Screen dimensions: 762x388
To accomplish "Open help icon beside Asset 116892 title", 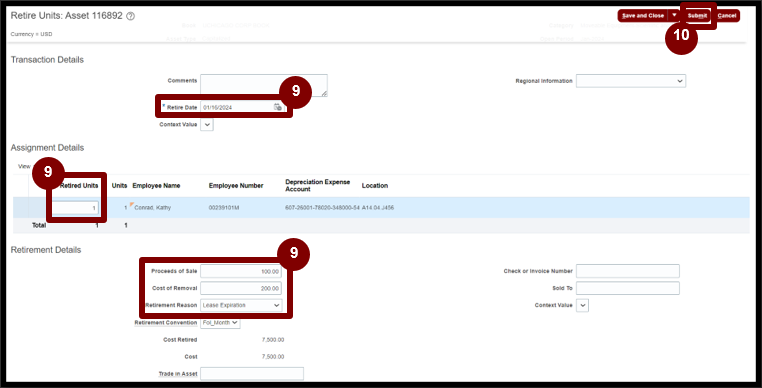I will pos(130,16).
